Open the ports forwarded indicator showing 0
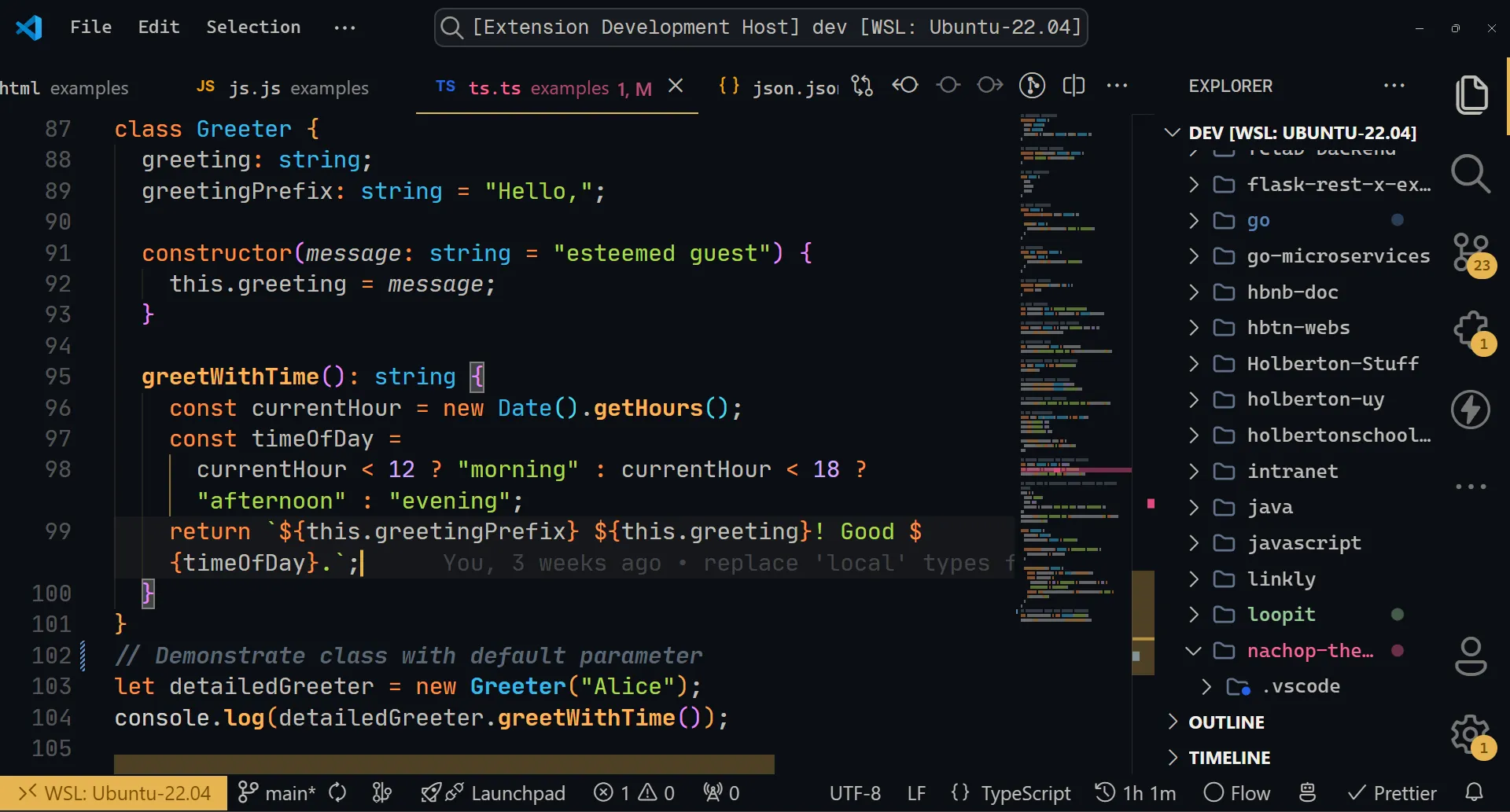1510x812 pixels. point(721,793)
